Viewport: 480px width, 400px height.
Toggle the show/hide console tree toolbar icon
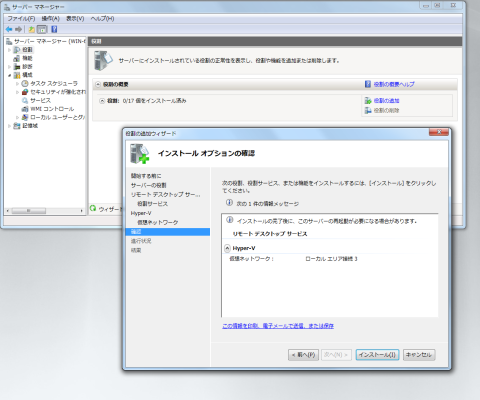pyautogui.click(x=42, y=29)
